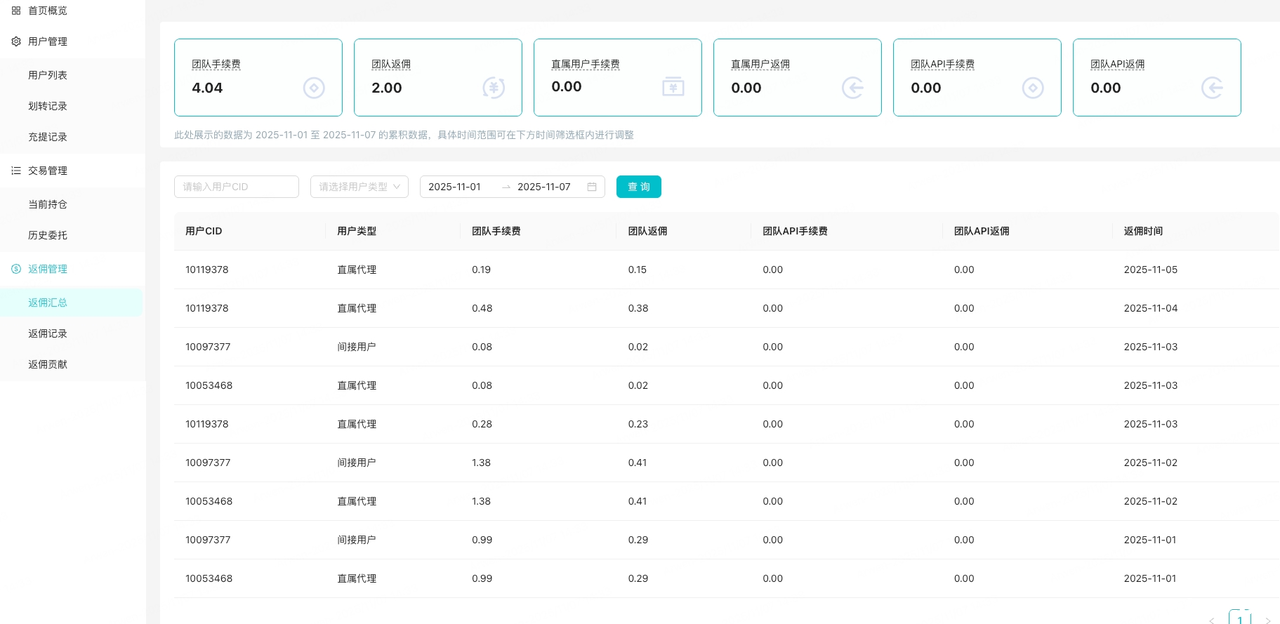
Task: Go to the previous page arrow
Action: point(1212,620)
